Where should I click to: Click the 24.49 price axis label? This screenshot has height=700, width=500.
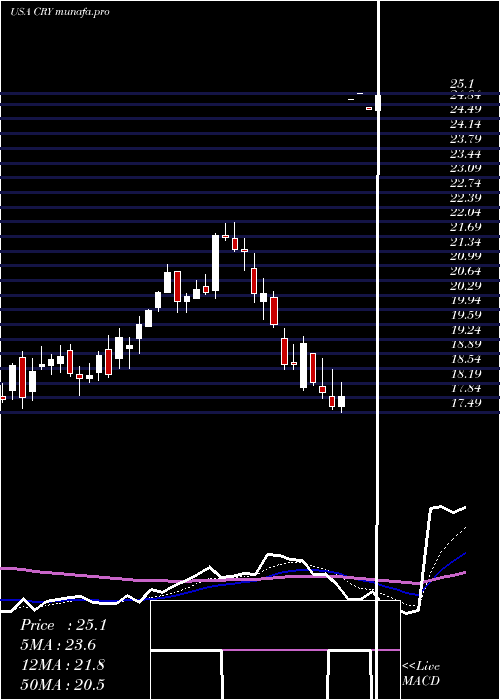click(466, 109)
